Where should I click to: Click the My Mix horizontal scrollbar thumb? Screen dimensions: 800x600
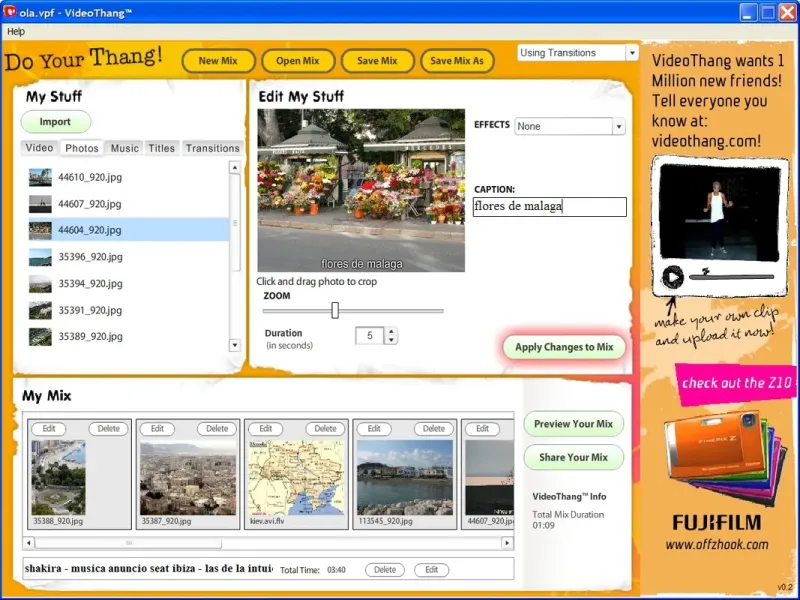(129, 543)
